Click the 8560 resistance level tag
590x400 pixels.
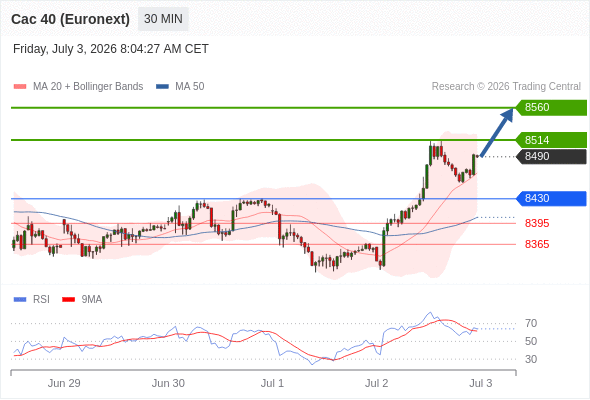[551, 108]
